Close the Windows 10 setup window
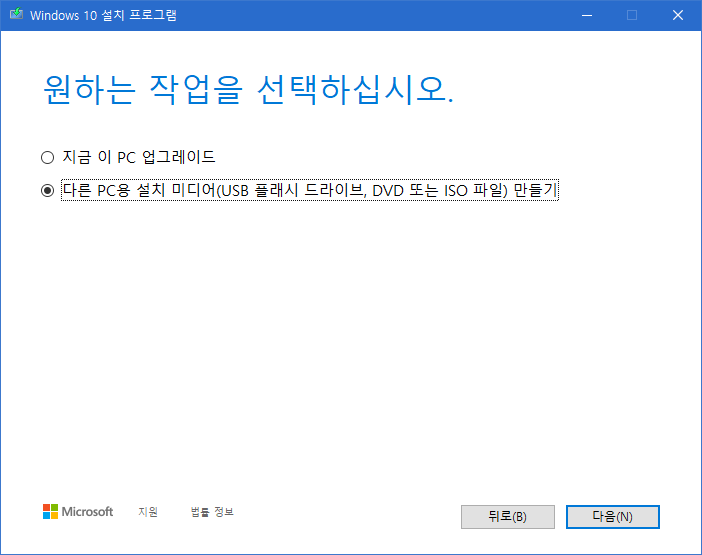Screen dimensions: 702x555 coord(678,15)
